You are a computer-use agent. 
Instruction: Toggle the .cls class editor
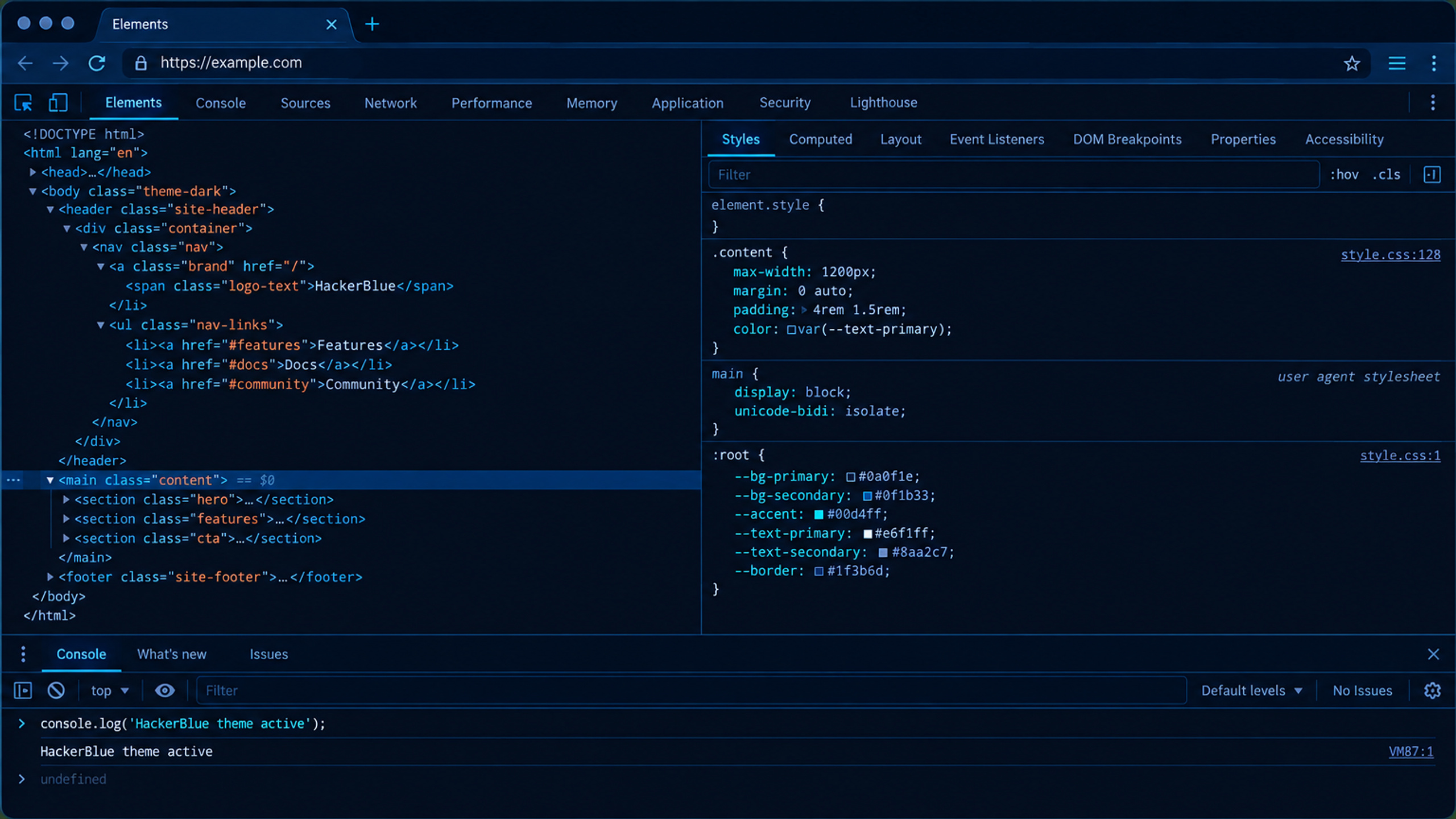[1387, 175]
